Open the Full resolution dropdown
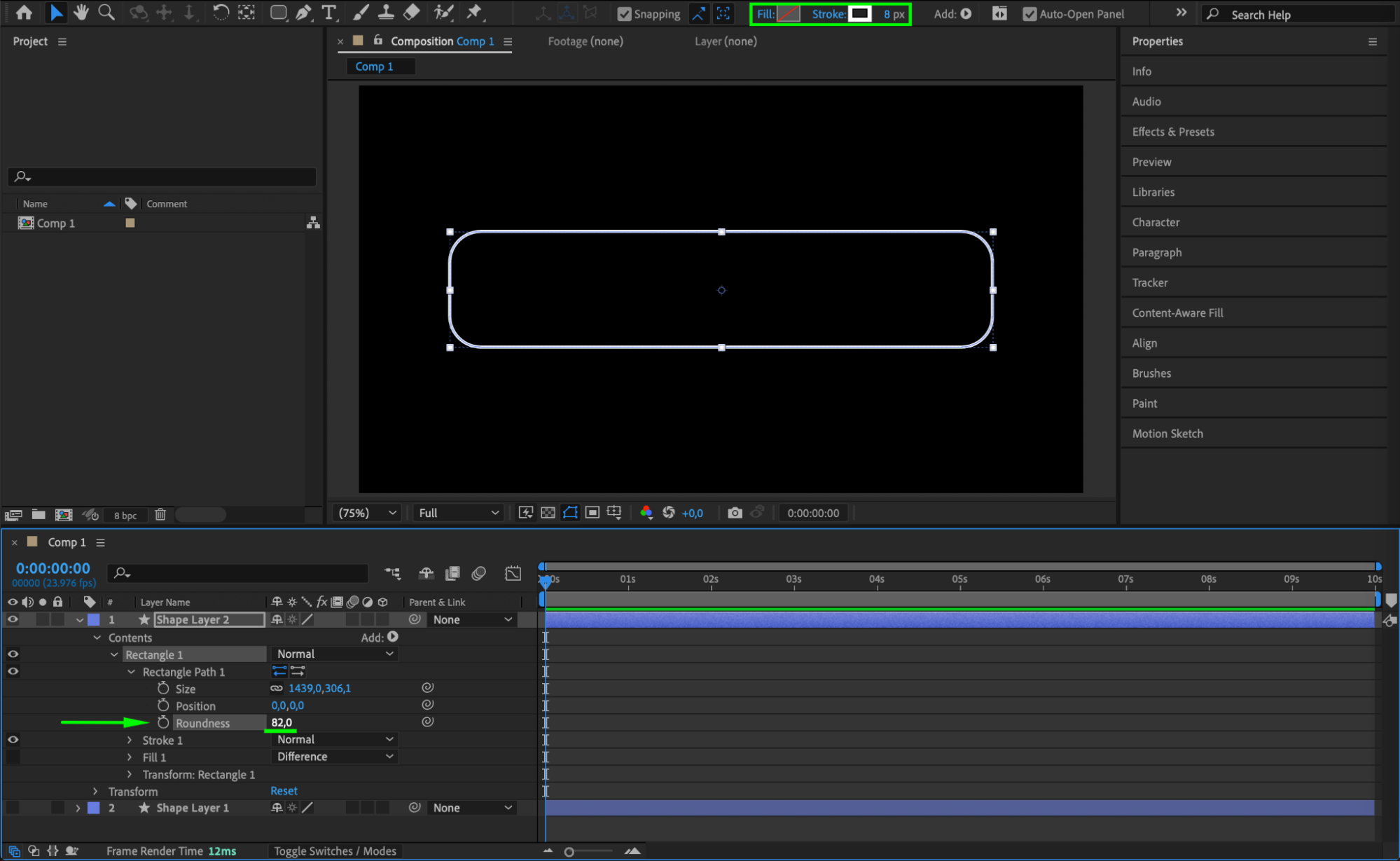 pyautogui.click(x=459, y=513)
